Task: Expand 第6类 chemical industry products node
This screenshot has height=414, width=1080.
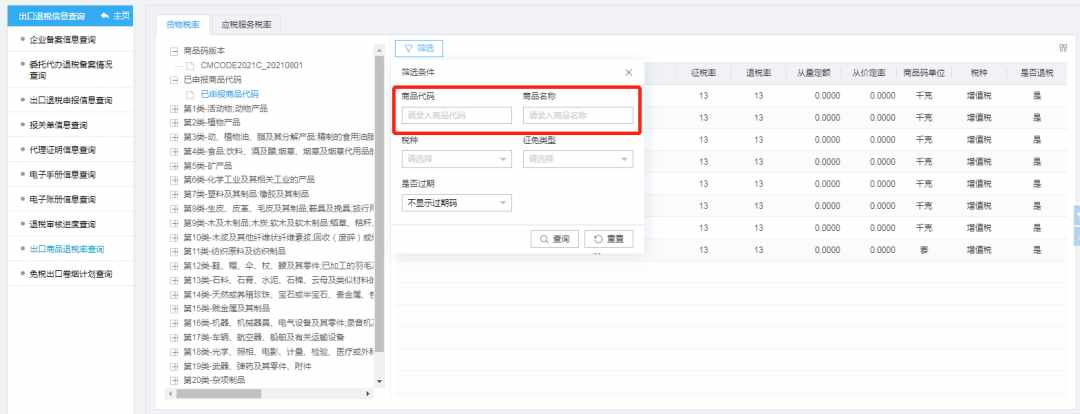Action: 174,180
